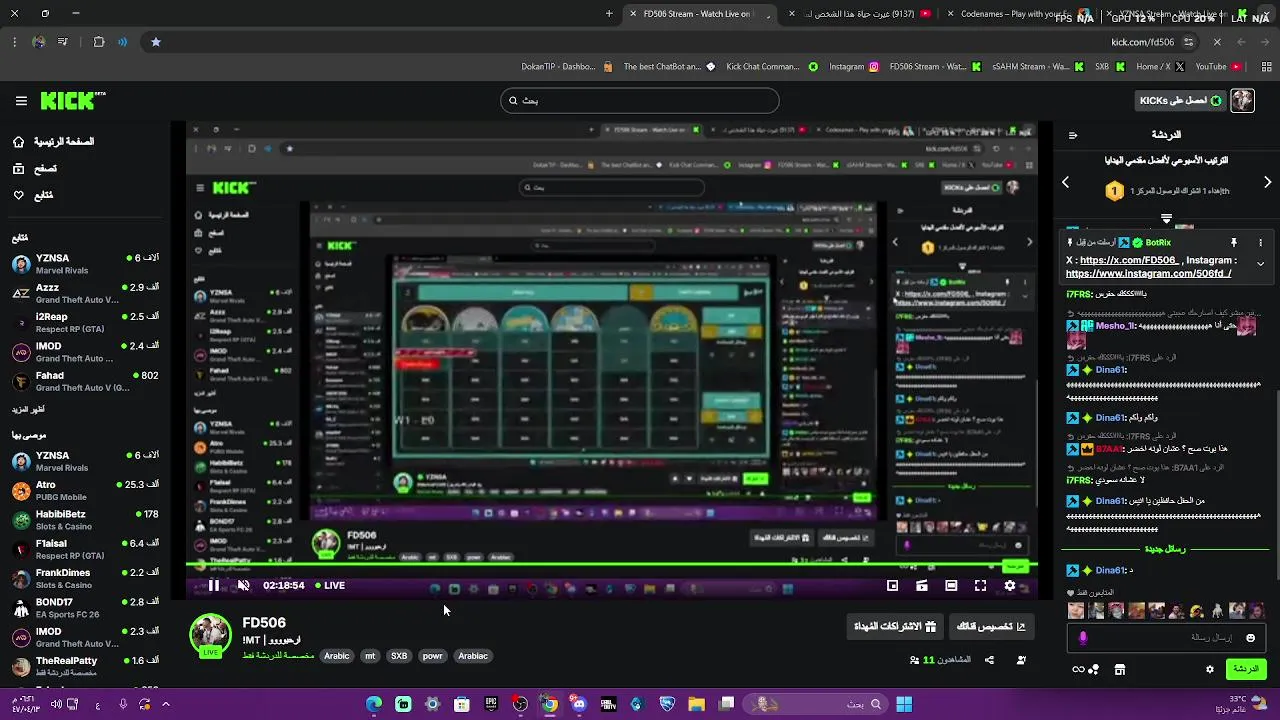This screenshot has height=720, width=1280.
Task: Open pinned message options menu
Action: tap(1260, 243)
